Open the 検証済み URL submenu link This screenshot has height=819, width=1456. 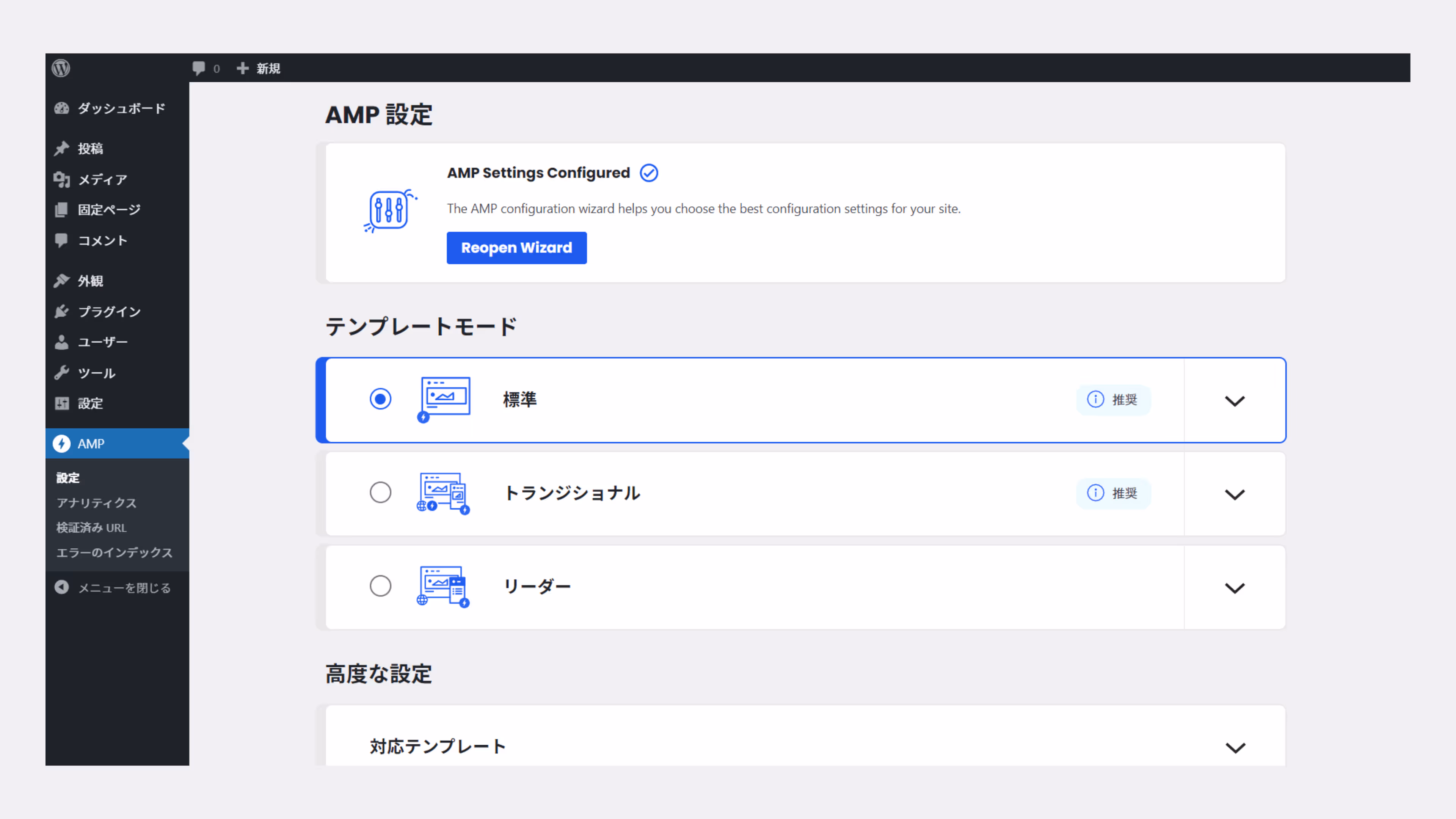(91, 527)
